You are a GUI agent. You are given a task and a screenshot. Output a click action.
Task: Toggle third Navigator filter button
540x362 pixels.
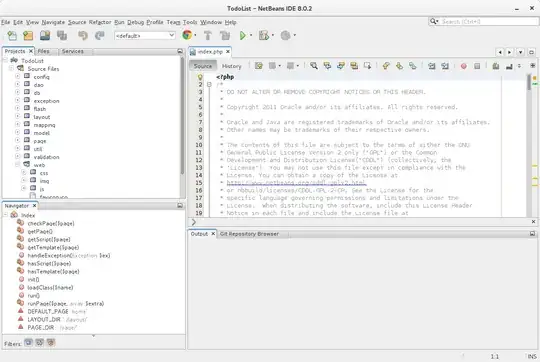coord(51,342)
